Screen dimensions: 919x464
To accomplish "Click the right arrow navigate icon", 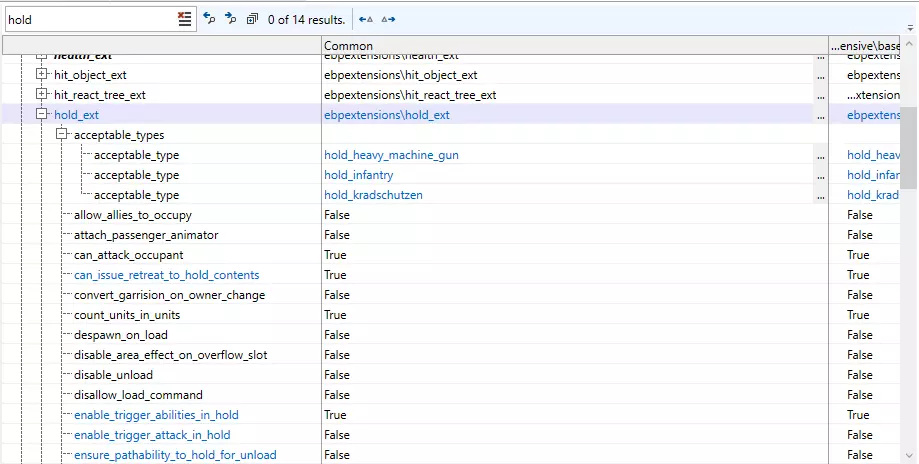I will pyautogui.click(x=388, y=19).
